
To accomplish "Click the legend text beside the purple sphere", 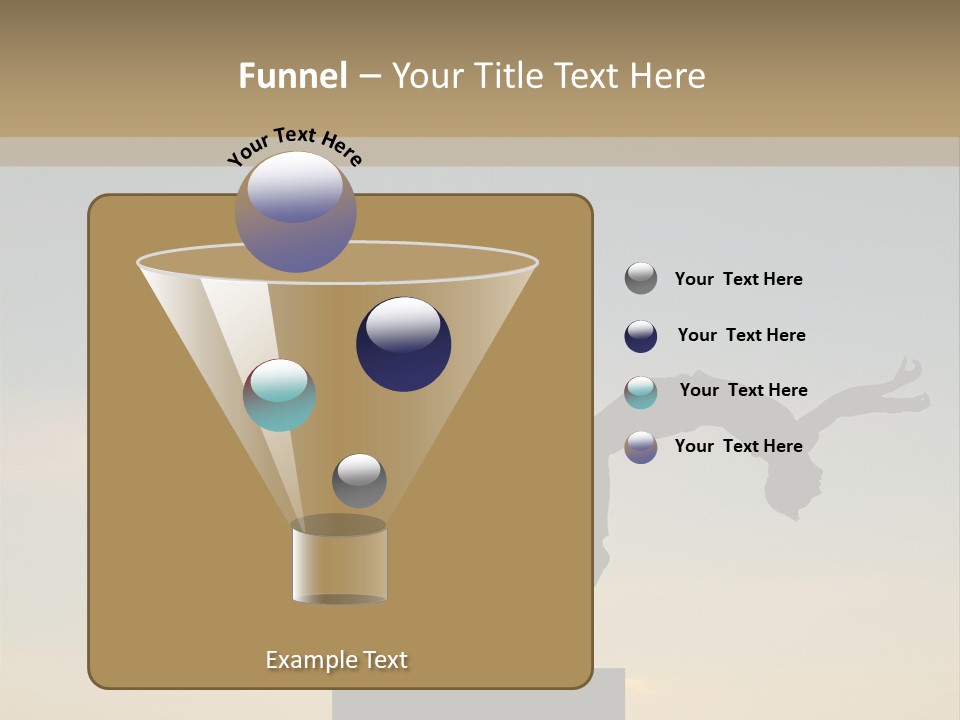I will (738, 446).
